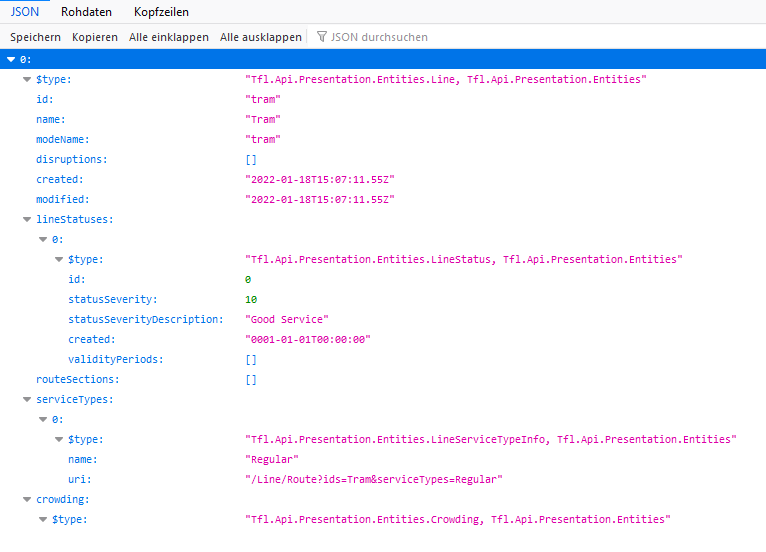Select the modeName property row

tap(63, 140)
